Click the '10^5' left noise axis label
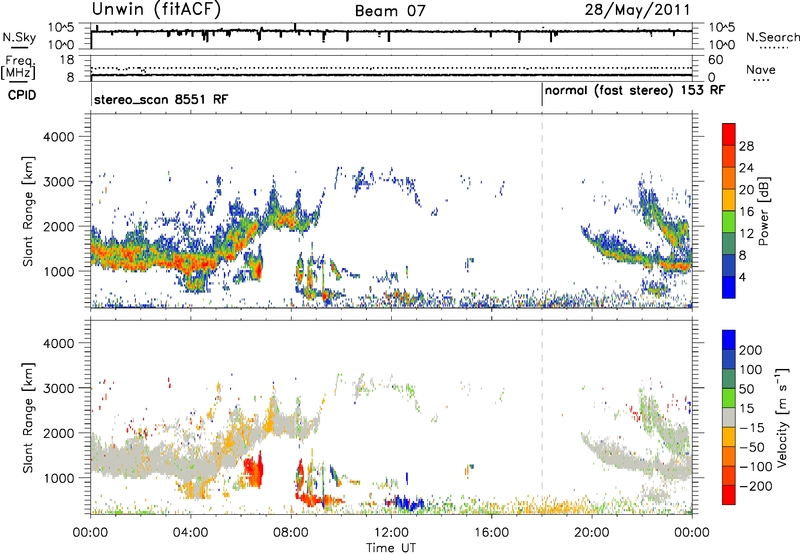 (x=61, y=28)
